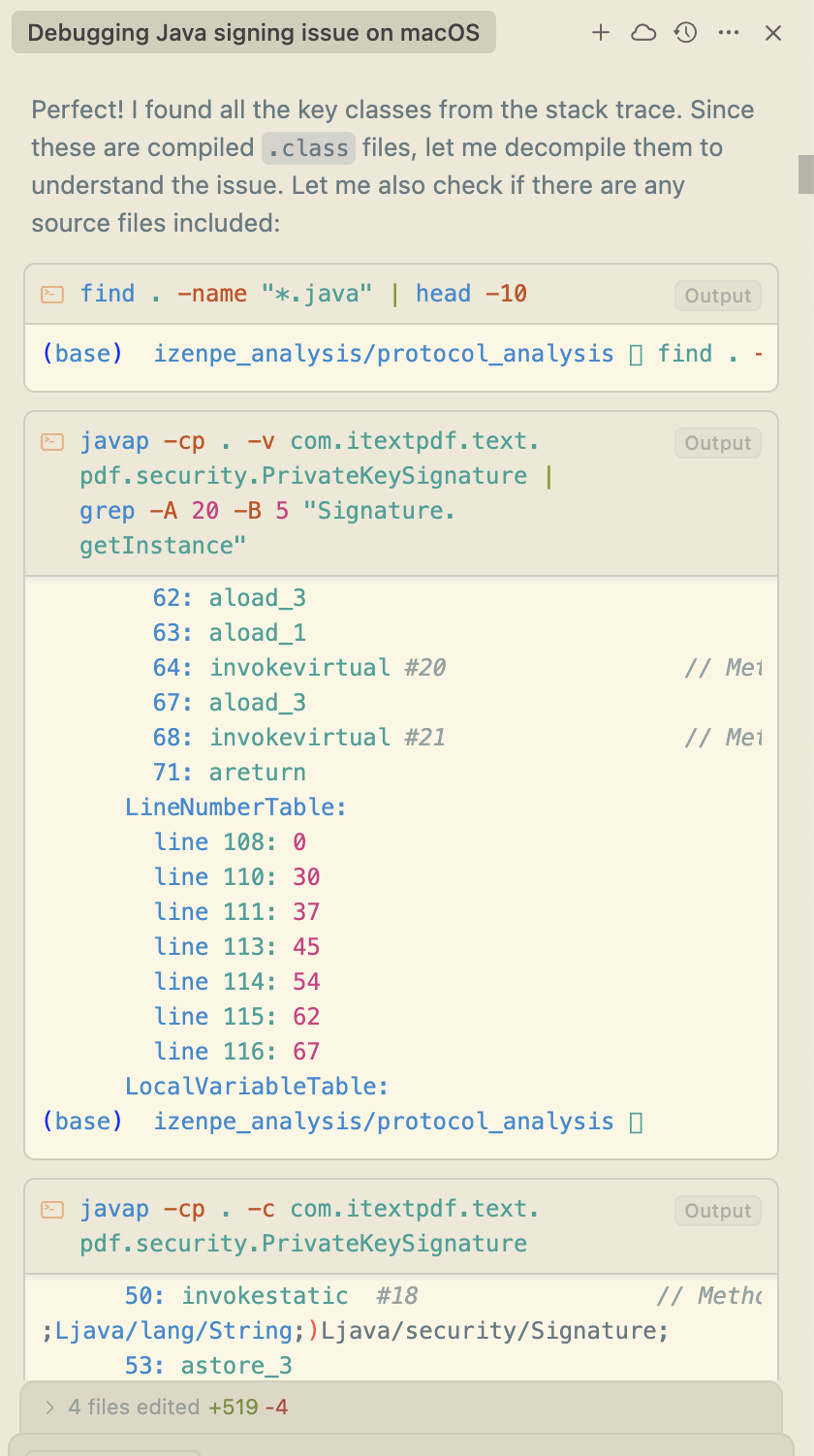This screenshot has height=1456, width=814.
Task: Close the chat with the X icon
Action: [x=772, y=32]
